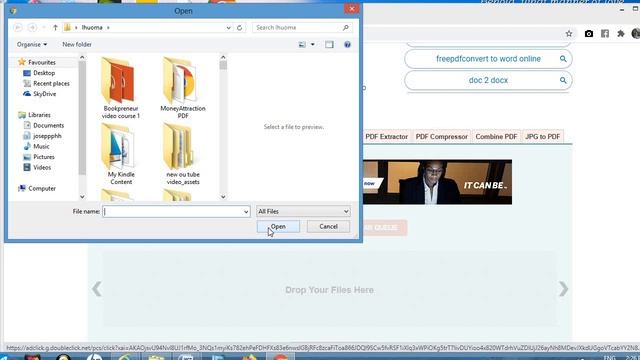Screen dimensions: 640x360
Task: Select the MoneyAttraction PDF folder
Action: pyautogui.click(x=183, y=88)
